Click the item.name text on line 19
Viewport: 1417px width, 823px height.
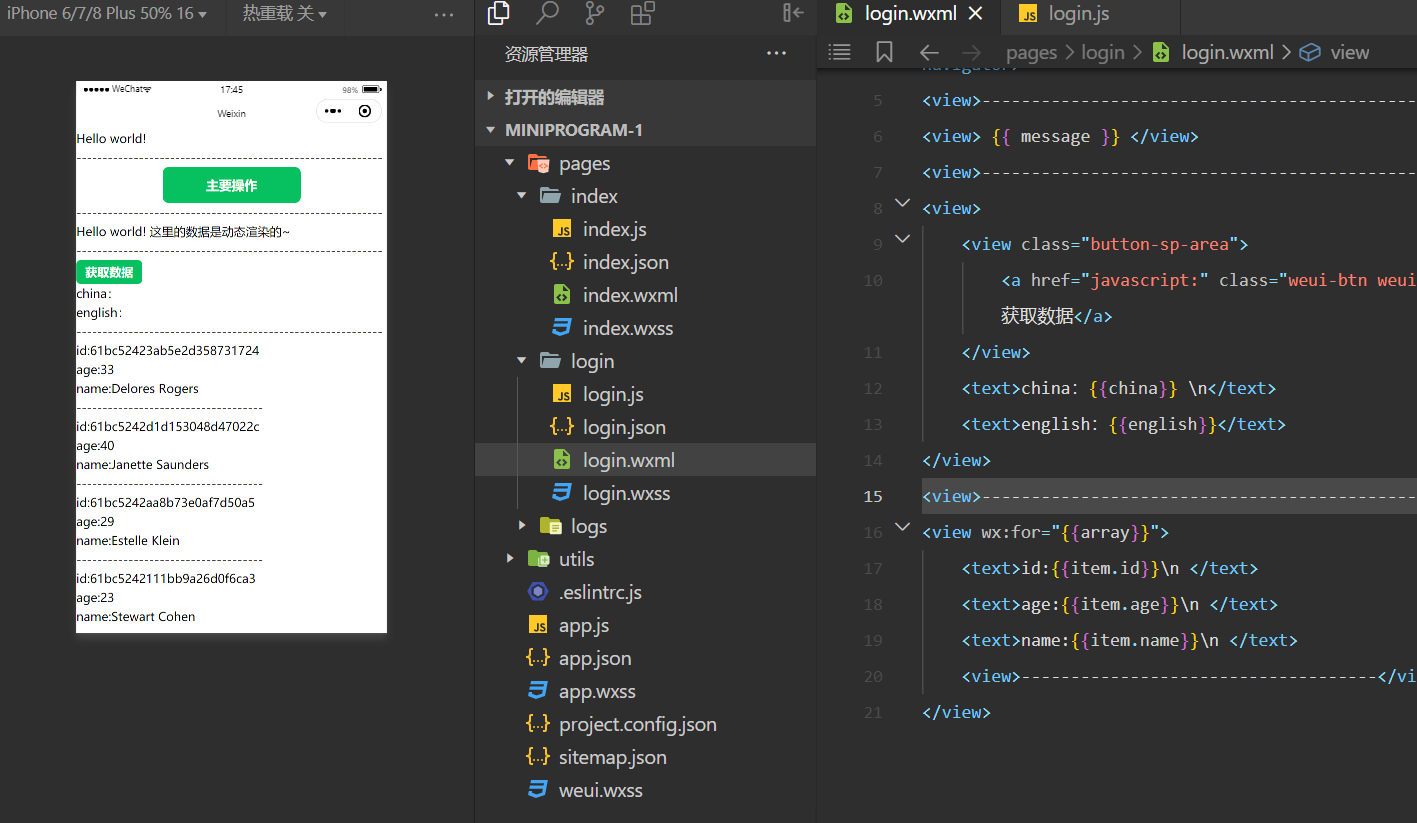[x=1134, y=640]
